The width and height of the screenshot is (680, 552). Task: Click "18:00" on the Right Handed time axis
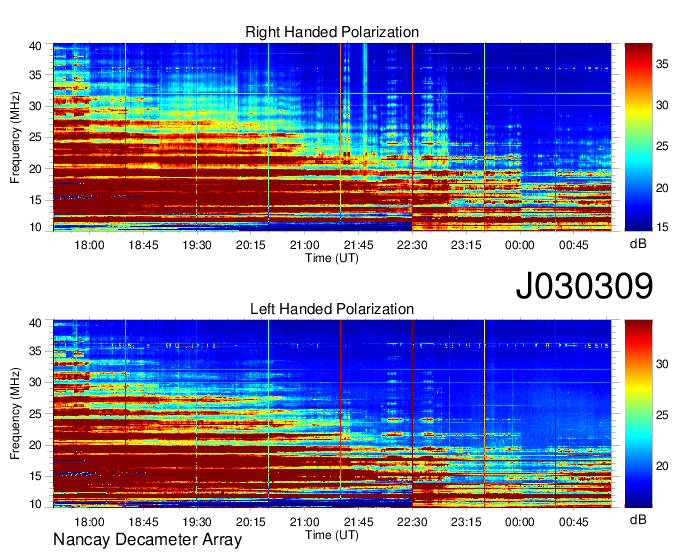point(89,245)
